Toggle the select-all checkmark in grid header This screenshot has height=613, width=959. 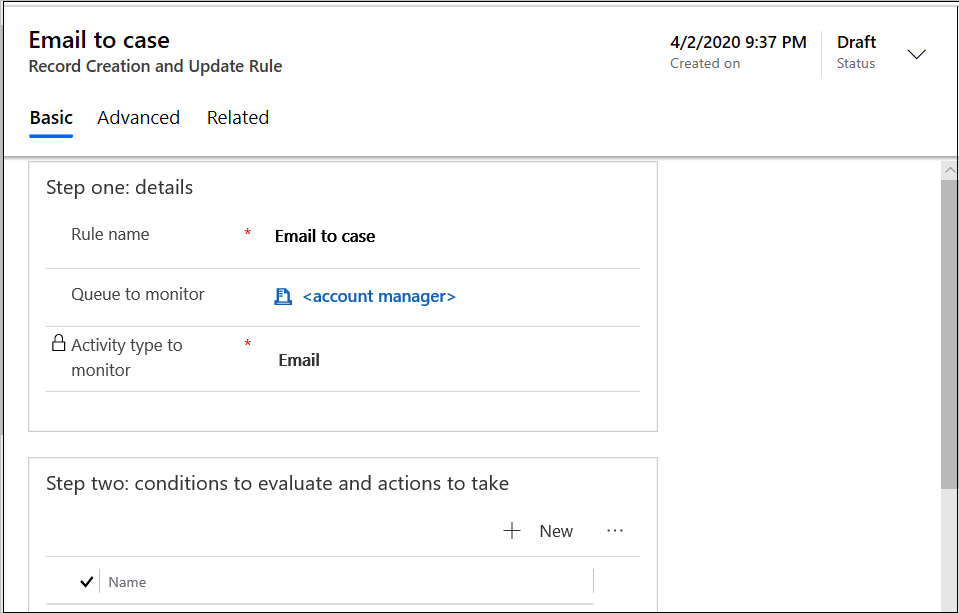tap(87, 582)
